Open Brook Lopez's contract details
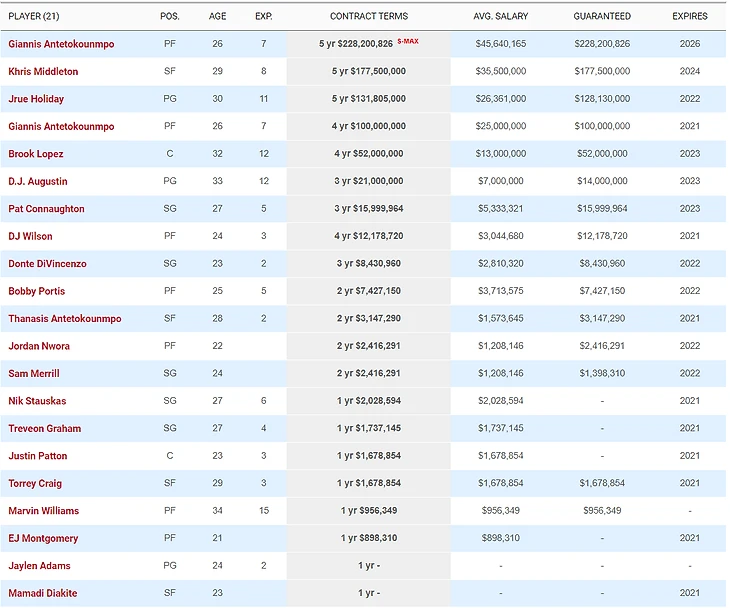This screenshot has height=608, width=730. coord(36,154)
